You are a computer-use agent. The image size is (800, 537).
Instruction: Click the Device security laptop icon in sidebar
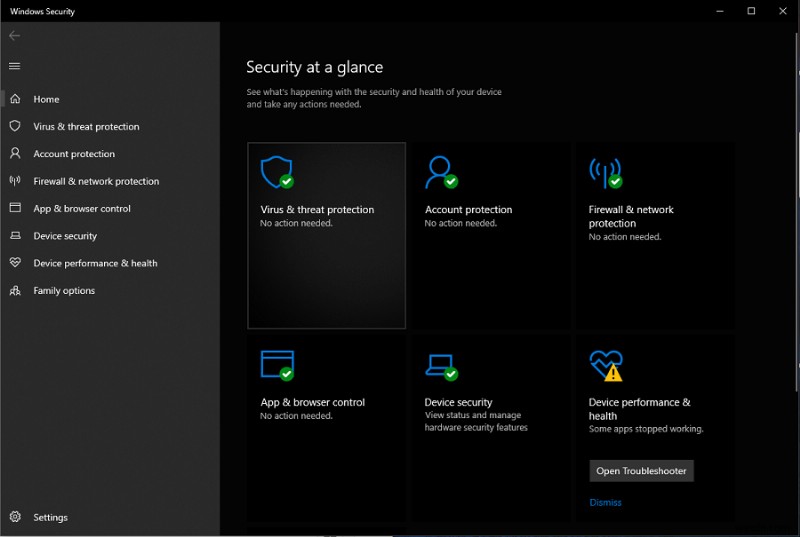point(15,235)
